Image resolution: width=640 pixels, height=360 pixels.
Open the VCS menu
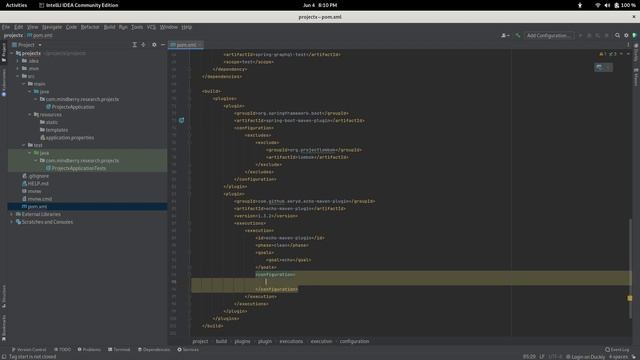pyautogui.click(x=151, y=27)
